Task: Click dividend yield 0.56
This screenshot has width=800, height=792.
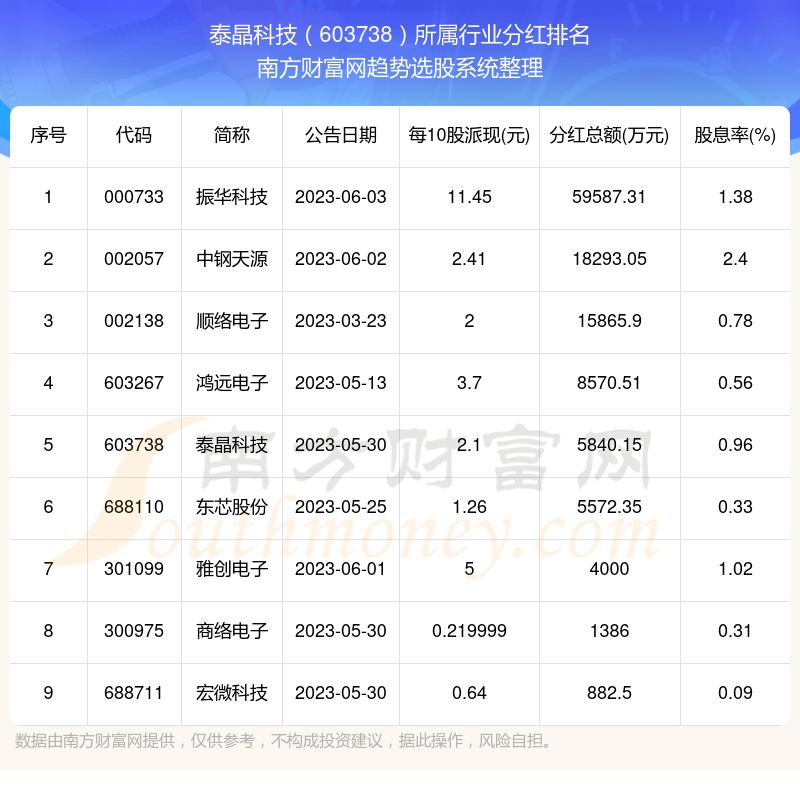Action: 735,383
